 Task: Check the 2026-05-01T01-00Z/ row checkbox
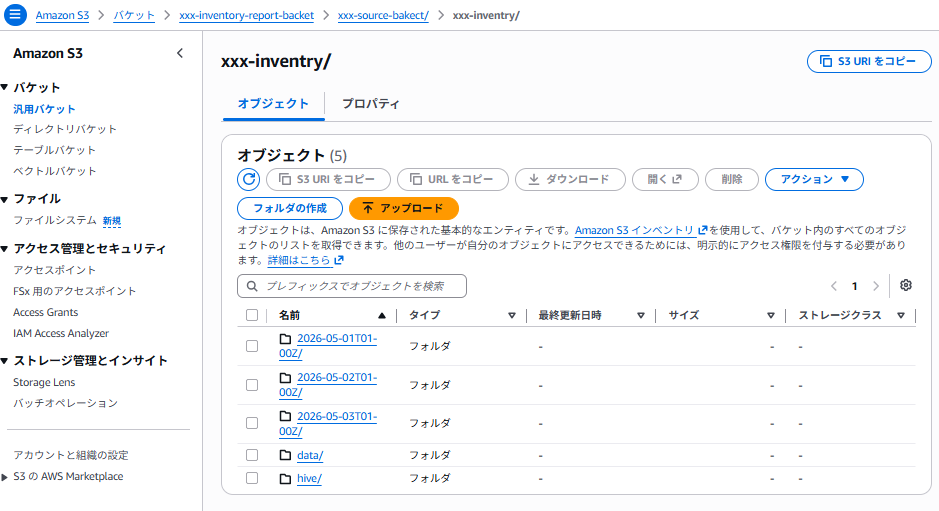(x=252, y=346)
